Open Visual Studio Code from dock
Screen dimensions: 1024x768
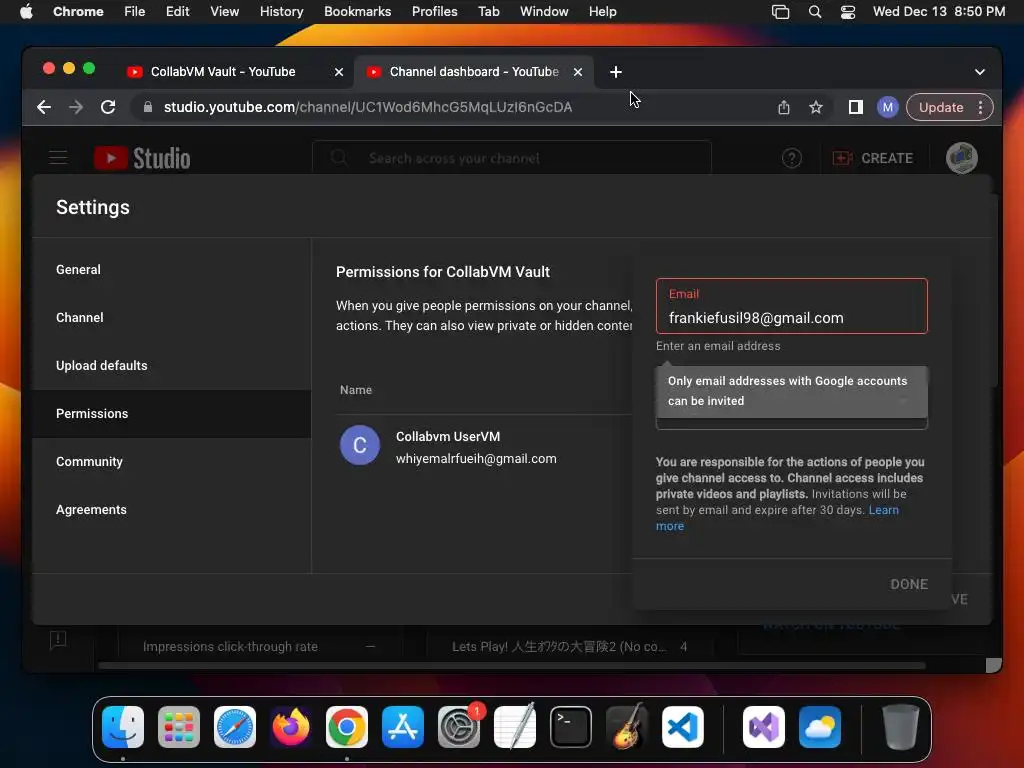(x=683, y=727)
